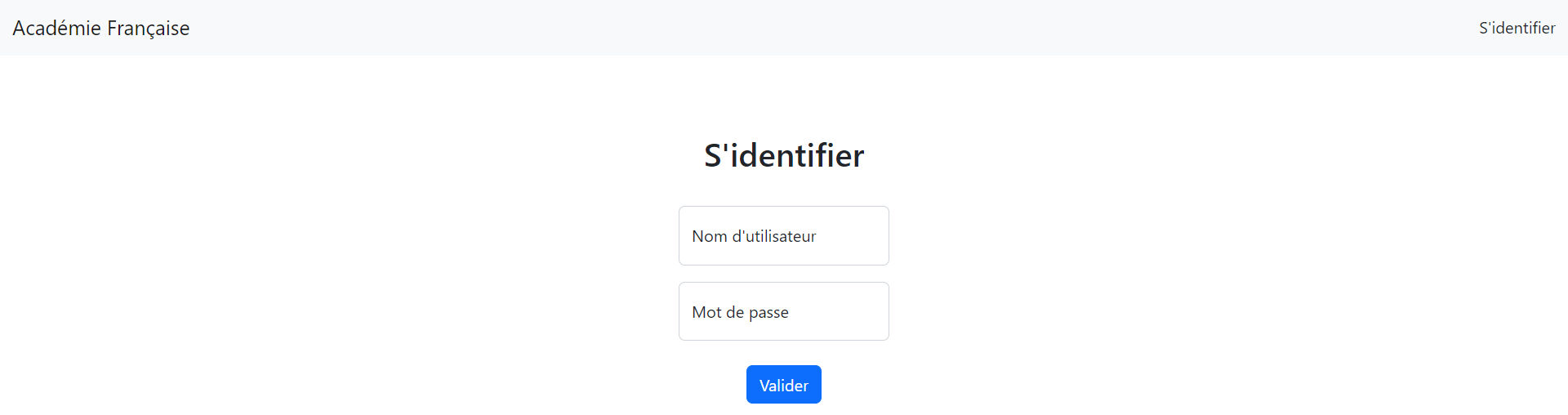Open the login link at top right

(x=1517, y=28)
